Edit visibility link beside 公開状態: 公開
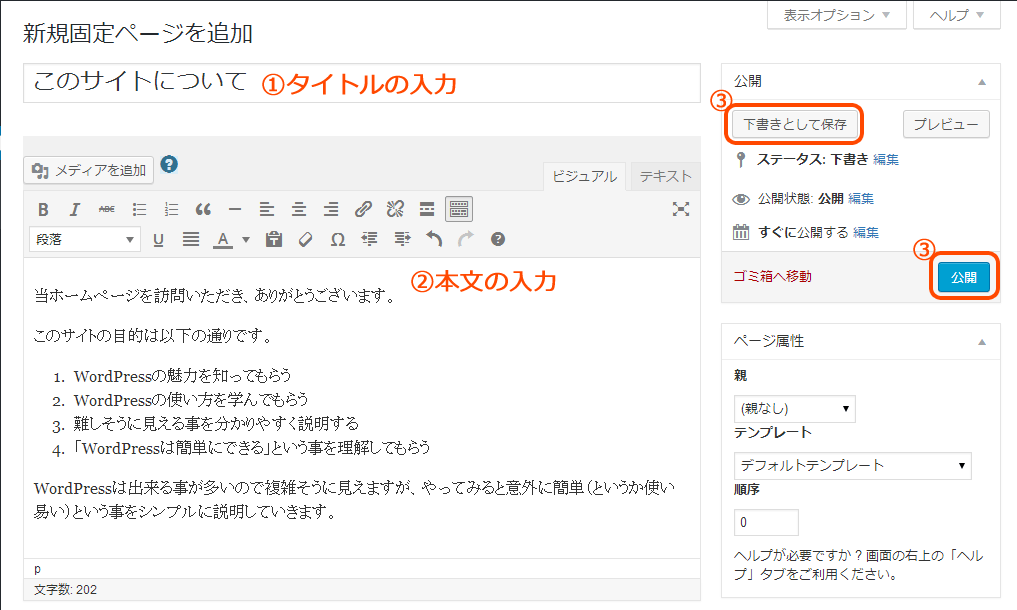Image resolution: width=1017 pixels, height=610 pixels. pyautogui.click(x=861, y=199)
